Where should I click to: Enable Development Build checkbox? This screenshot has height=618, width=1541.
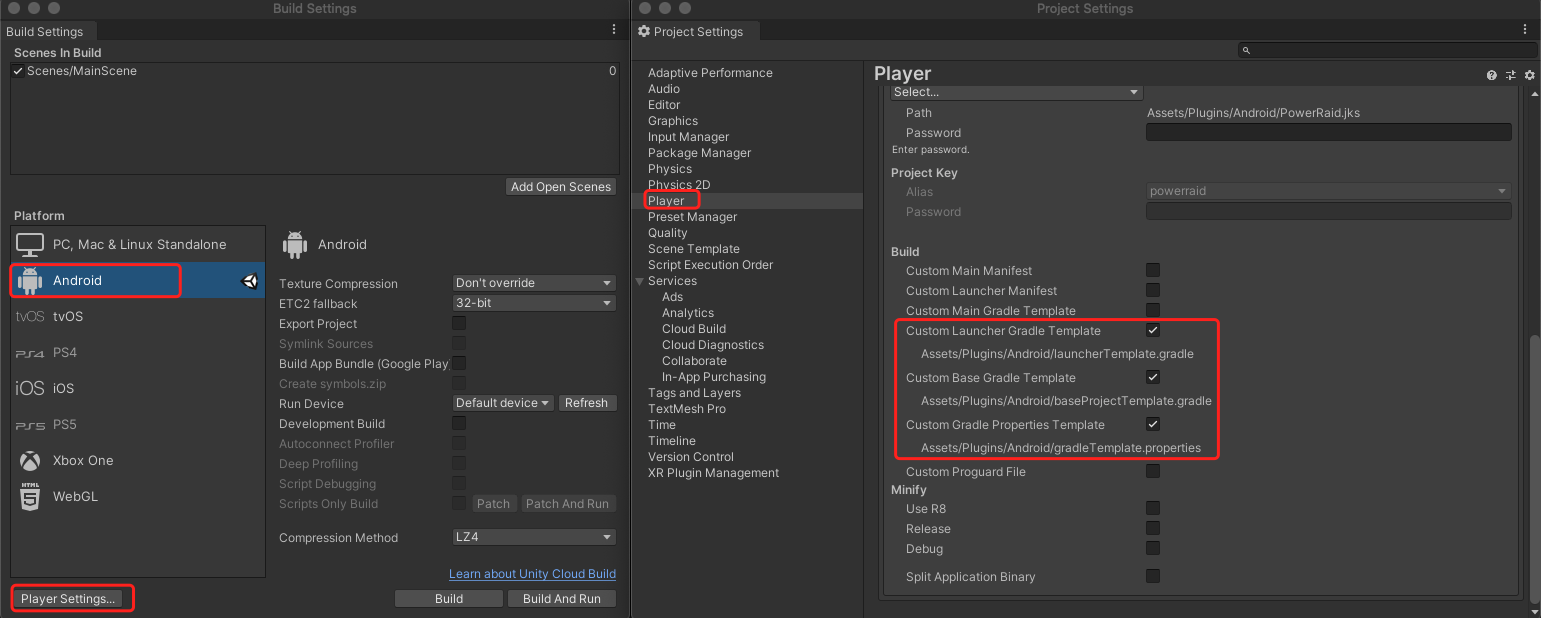(x=459, y=423)
